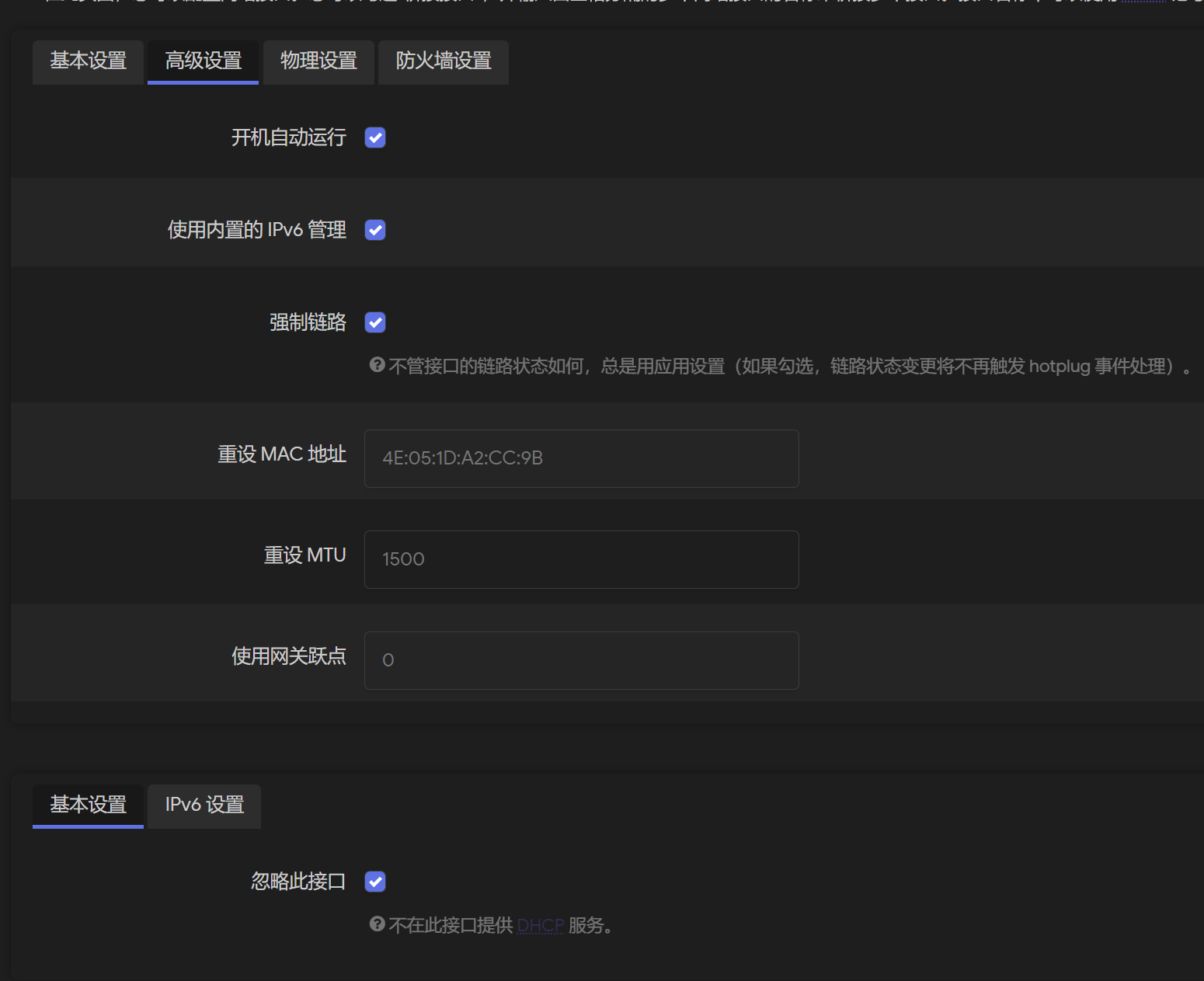Click help icon beside 强制链路 description
This screenshot has height=981, width=1204.
click(x=378, y=365)
